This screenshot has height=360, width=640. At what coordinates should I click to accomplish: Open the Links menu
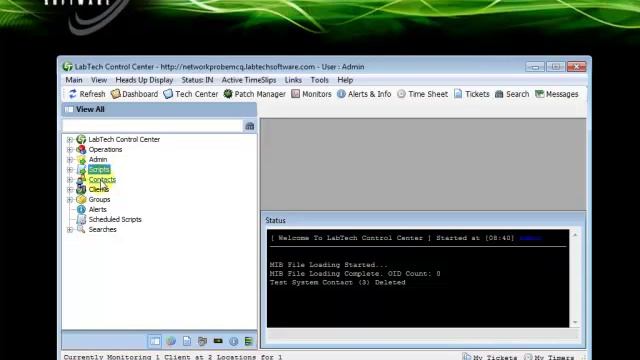[293, 80]
